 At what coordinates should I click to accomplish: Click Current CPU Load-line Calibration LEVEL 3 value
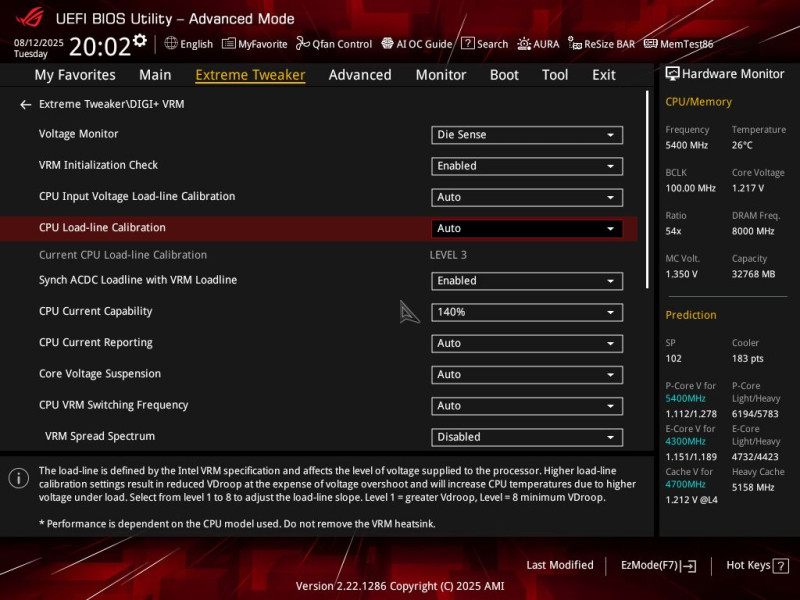point(448,255)
